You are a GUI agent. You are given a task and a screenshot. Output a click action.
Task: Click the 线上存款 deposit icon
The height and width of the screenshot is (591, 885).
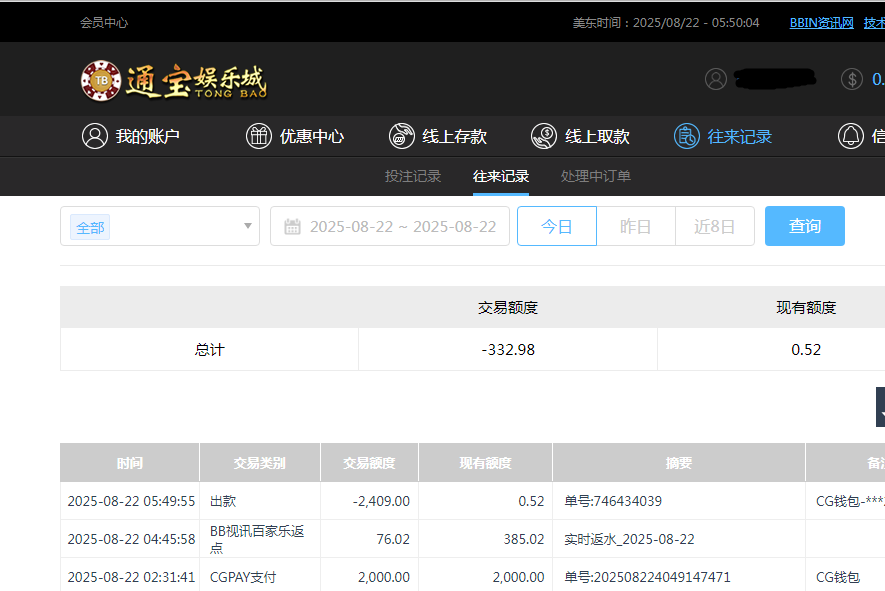point(402,135)
